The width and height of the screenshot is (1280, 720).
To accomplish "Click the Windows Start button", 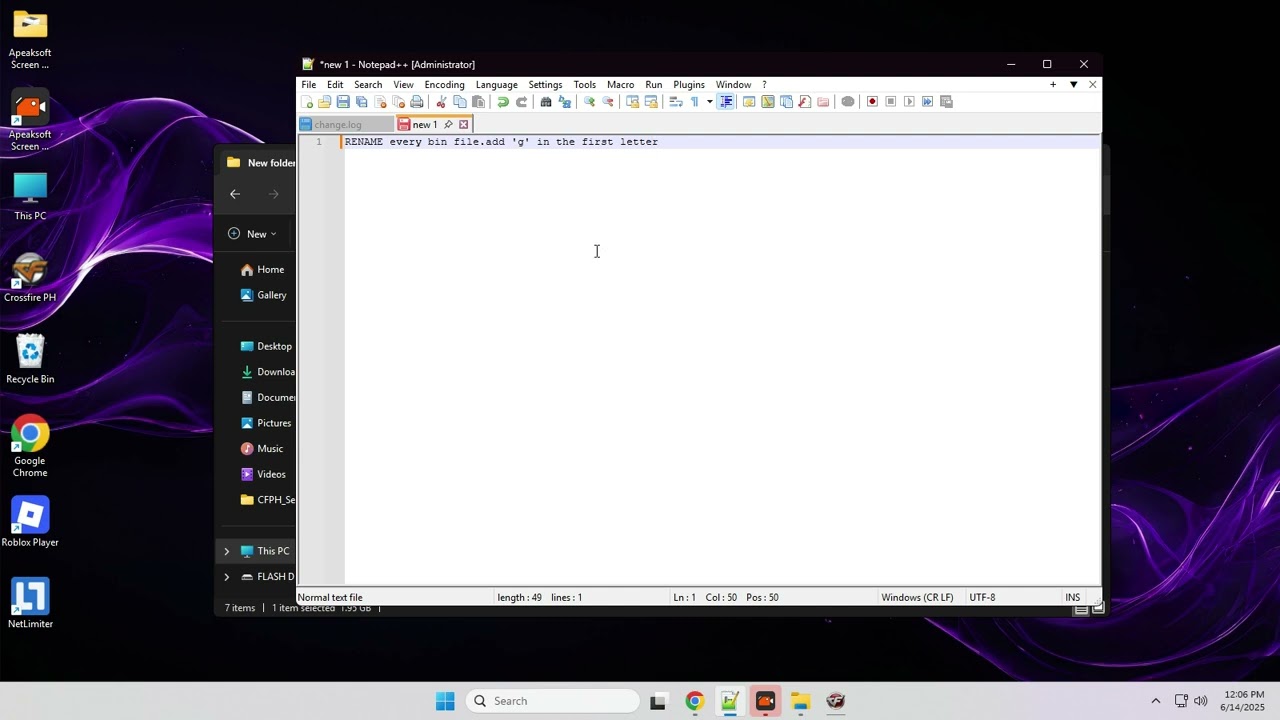I will pyautogui.click(x=445, y=701).
